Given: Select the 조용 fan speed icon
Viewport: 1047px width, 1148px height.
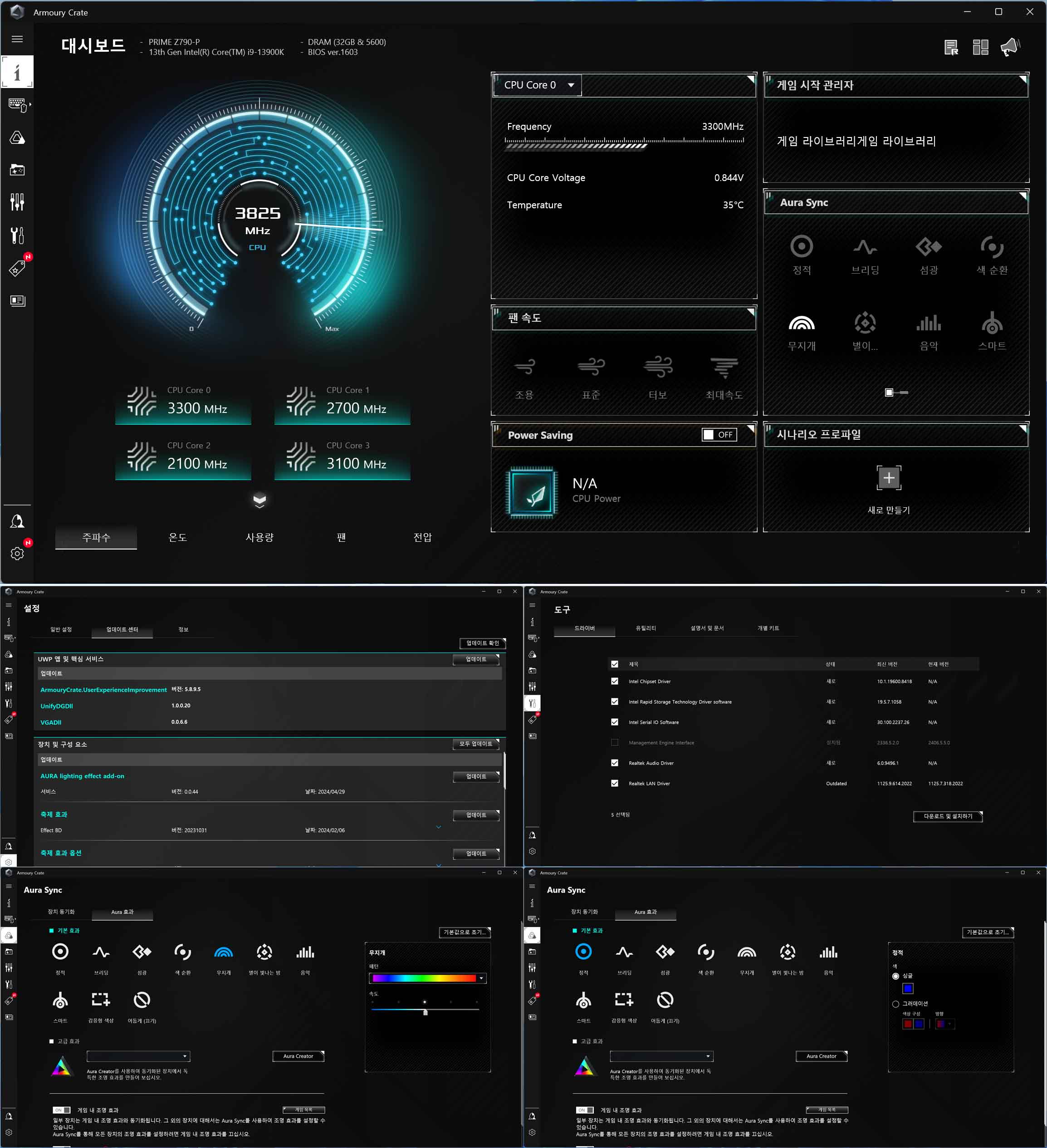Looking at the screenshot, I should [524, 367].
